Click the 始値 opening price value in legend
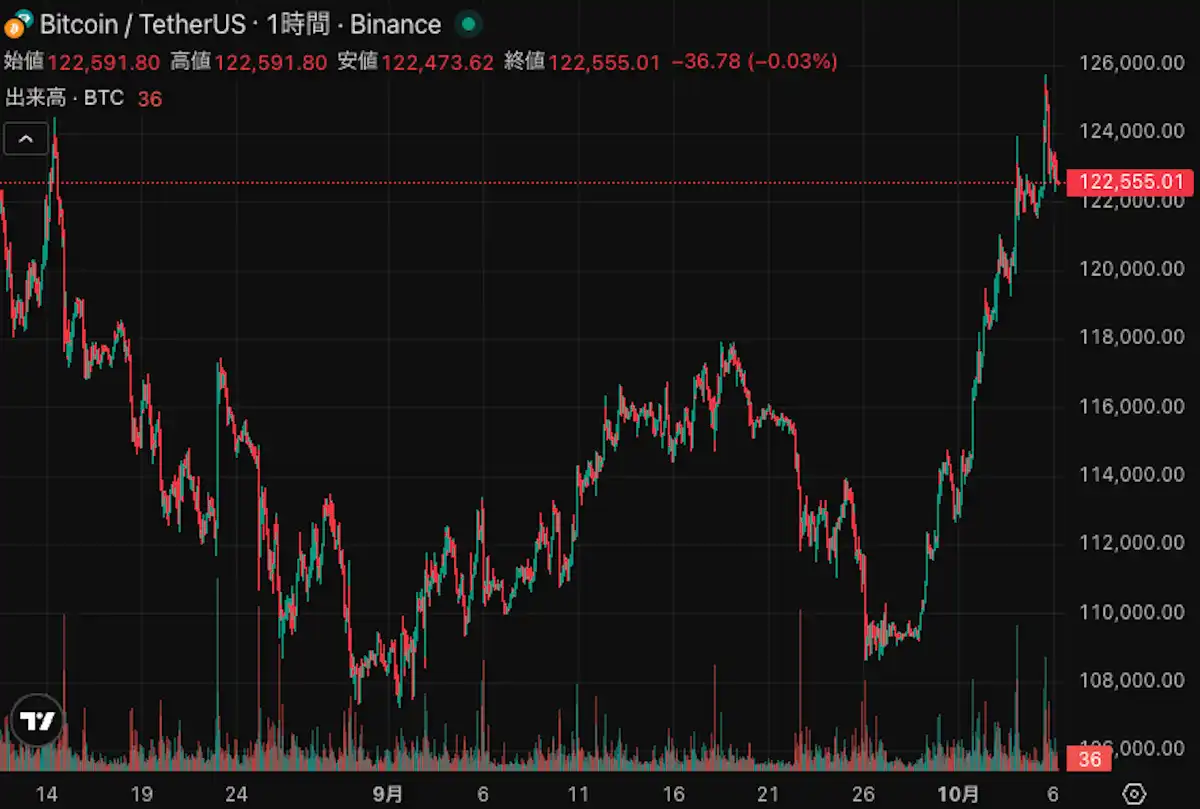Image resolution: width=1200 pixels, height=809 pixels. point(104,62)
